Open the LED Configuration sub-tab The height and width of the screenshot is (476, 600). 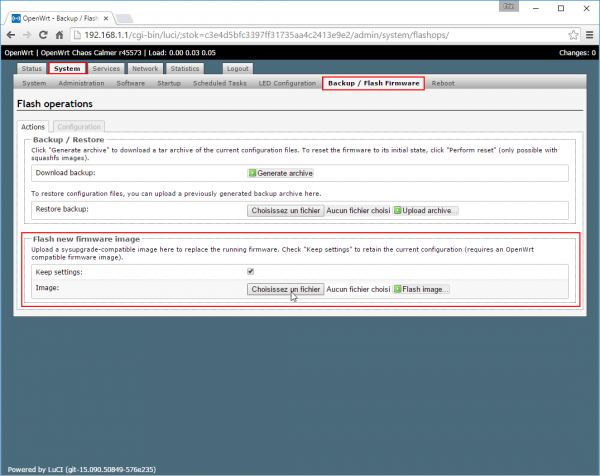[x=287, y=83]
